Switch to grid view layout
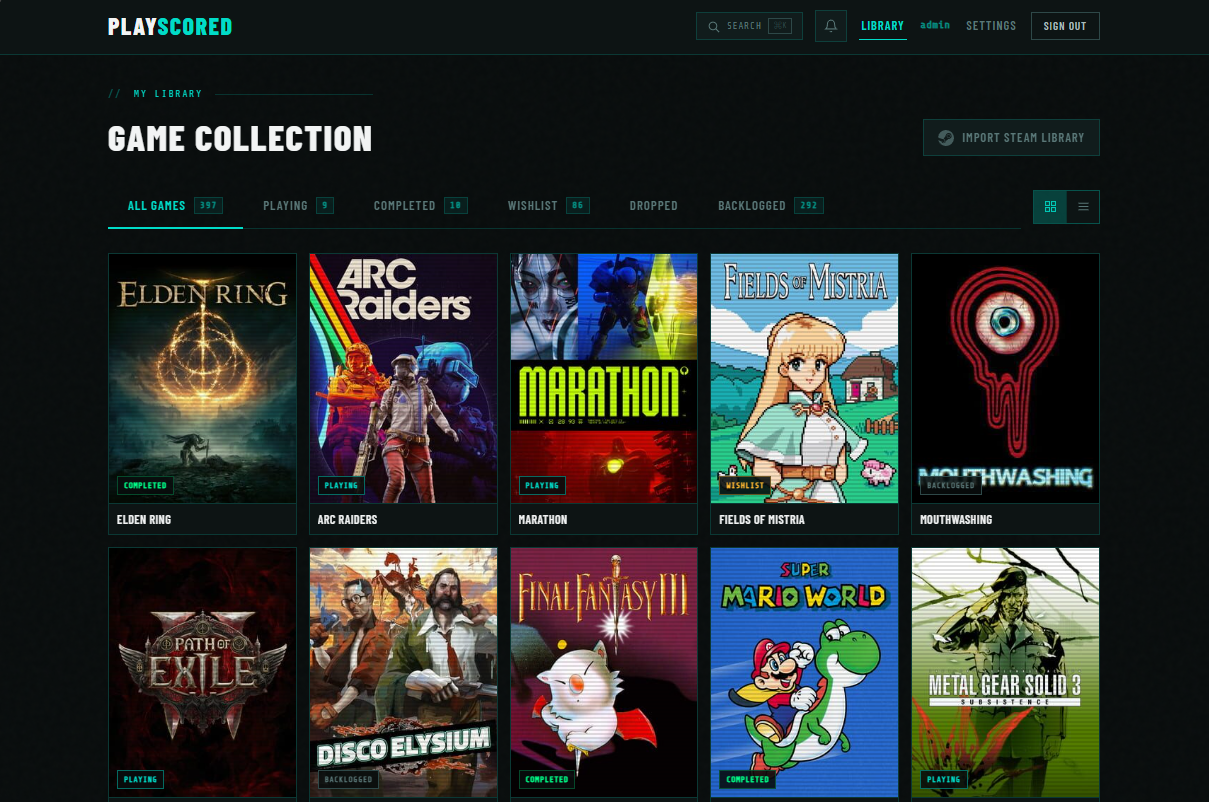 pyautogui.click(x=1050, y=207)
